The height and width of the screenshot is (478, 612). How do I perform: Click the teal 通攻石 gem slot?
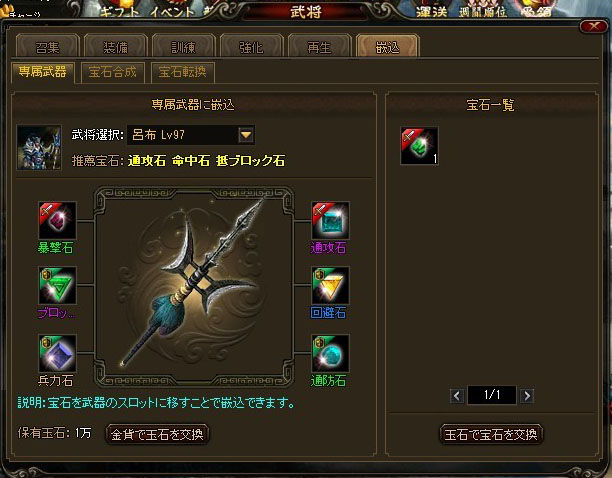[330, 220]
